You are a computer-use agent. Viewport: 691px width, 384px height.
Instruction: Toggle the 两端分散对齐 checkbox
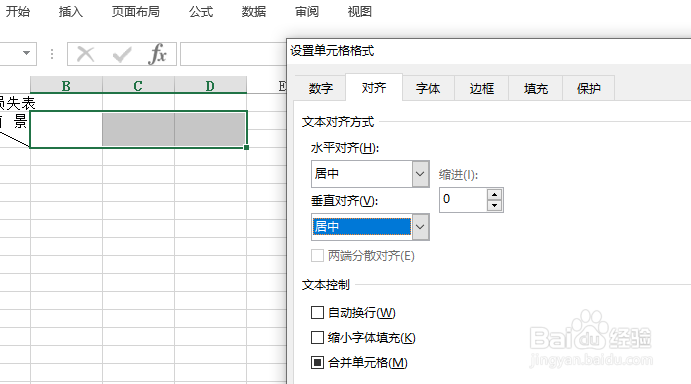[317, 256]
